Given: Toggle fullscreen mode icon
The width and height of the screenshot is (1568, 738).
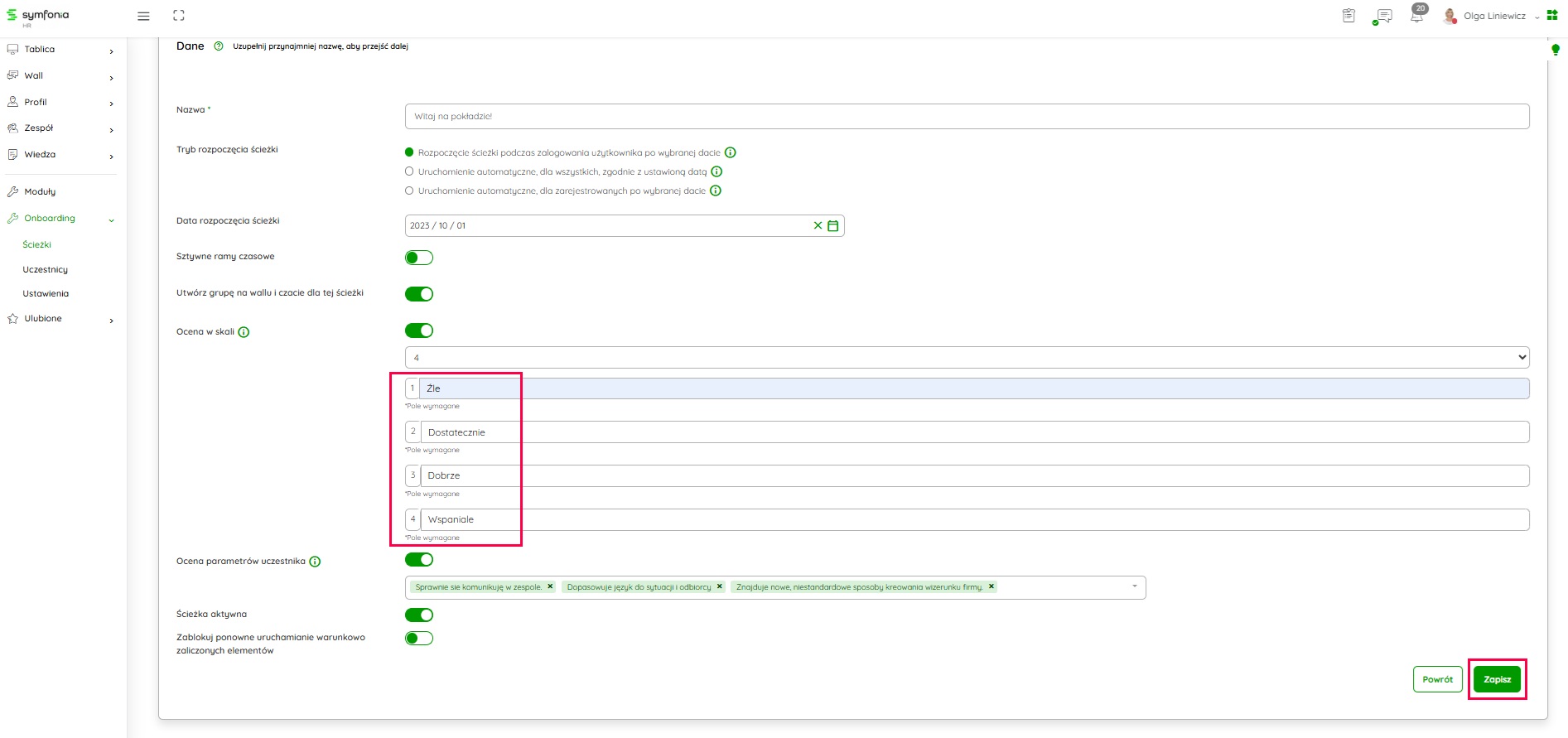Looking at the screenshot, I should click(179, 16).
